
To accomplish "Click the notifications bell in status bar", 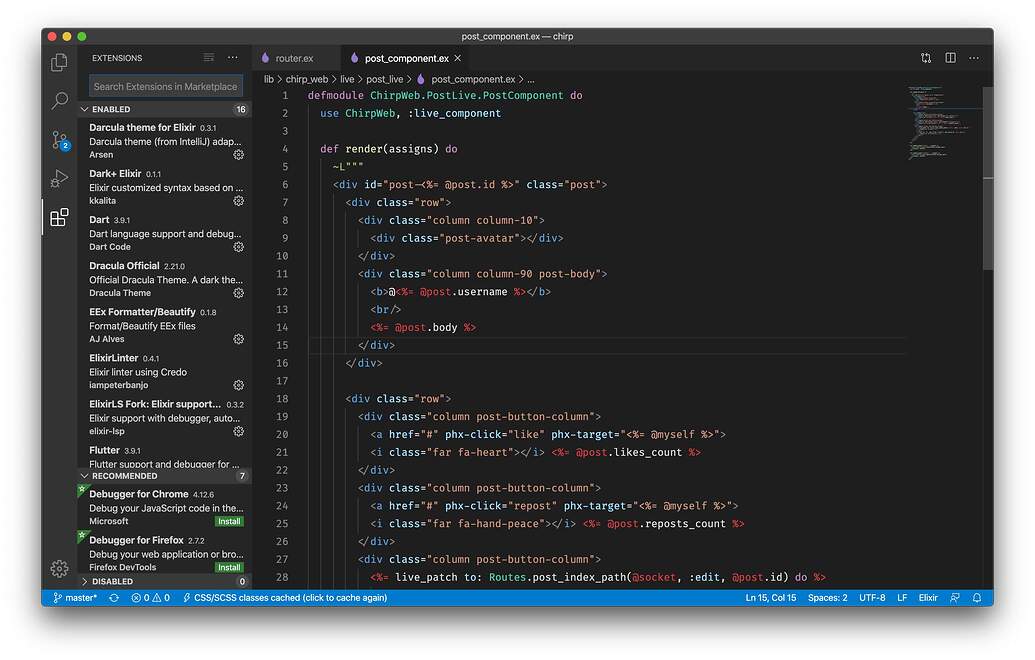I will click(976, 597).
